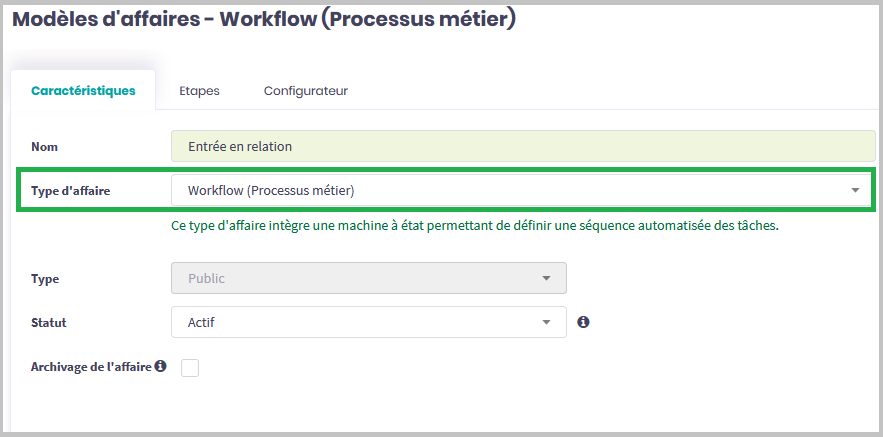Click the Statut label text
Image resolution: width=883 pixels, height=437 pixels.
[x=49, y=323]
